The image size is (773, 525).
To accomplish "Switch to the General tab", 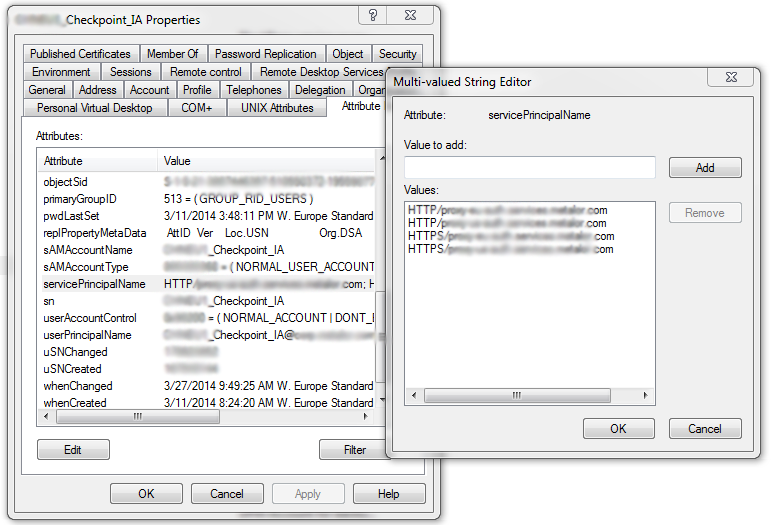I will pyautogui.click(x=47, y=90).
